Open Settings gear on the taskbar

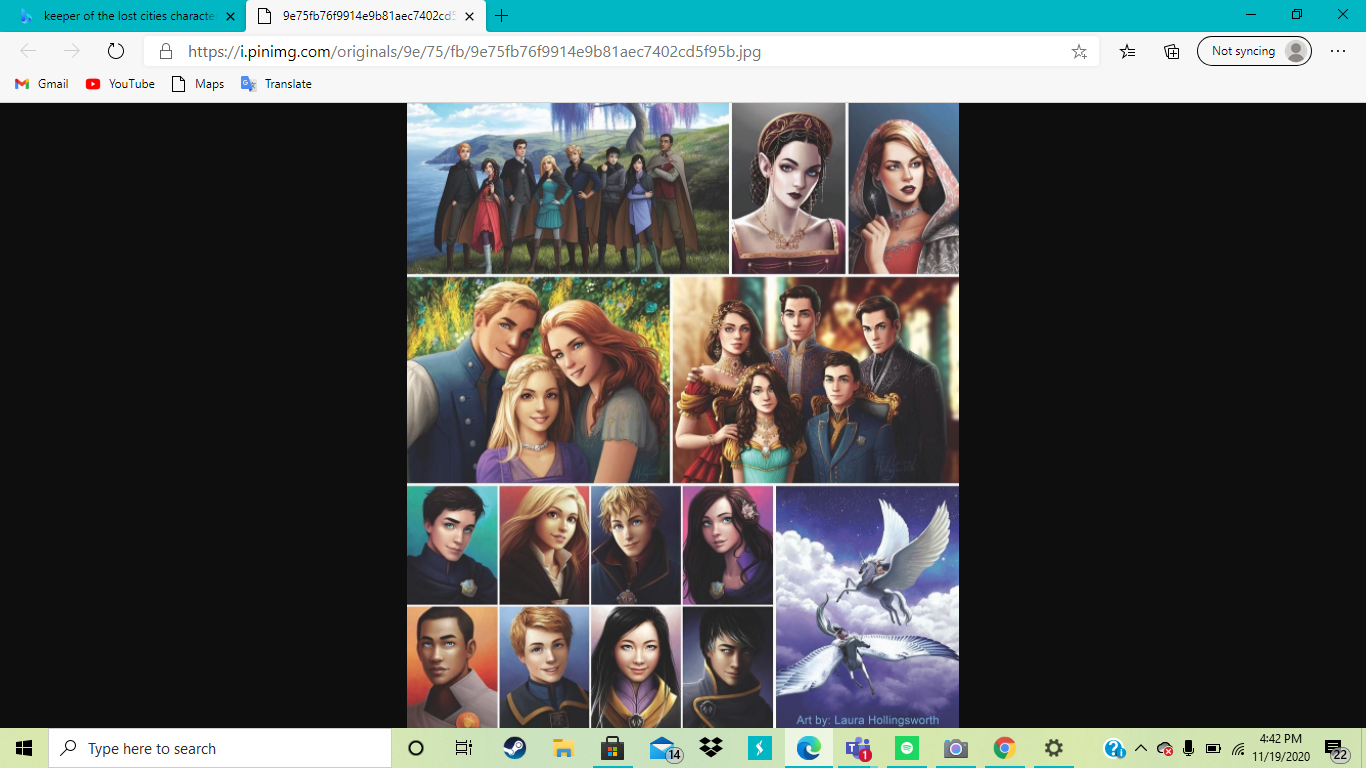[1054, 748]
